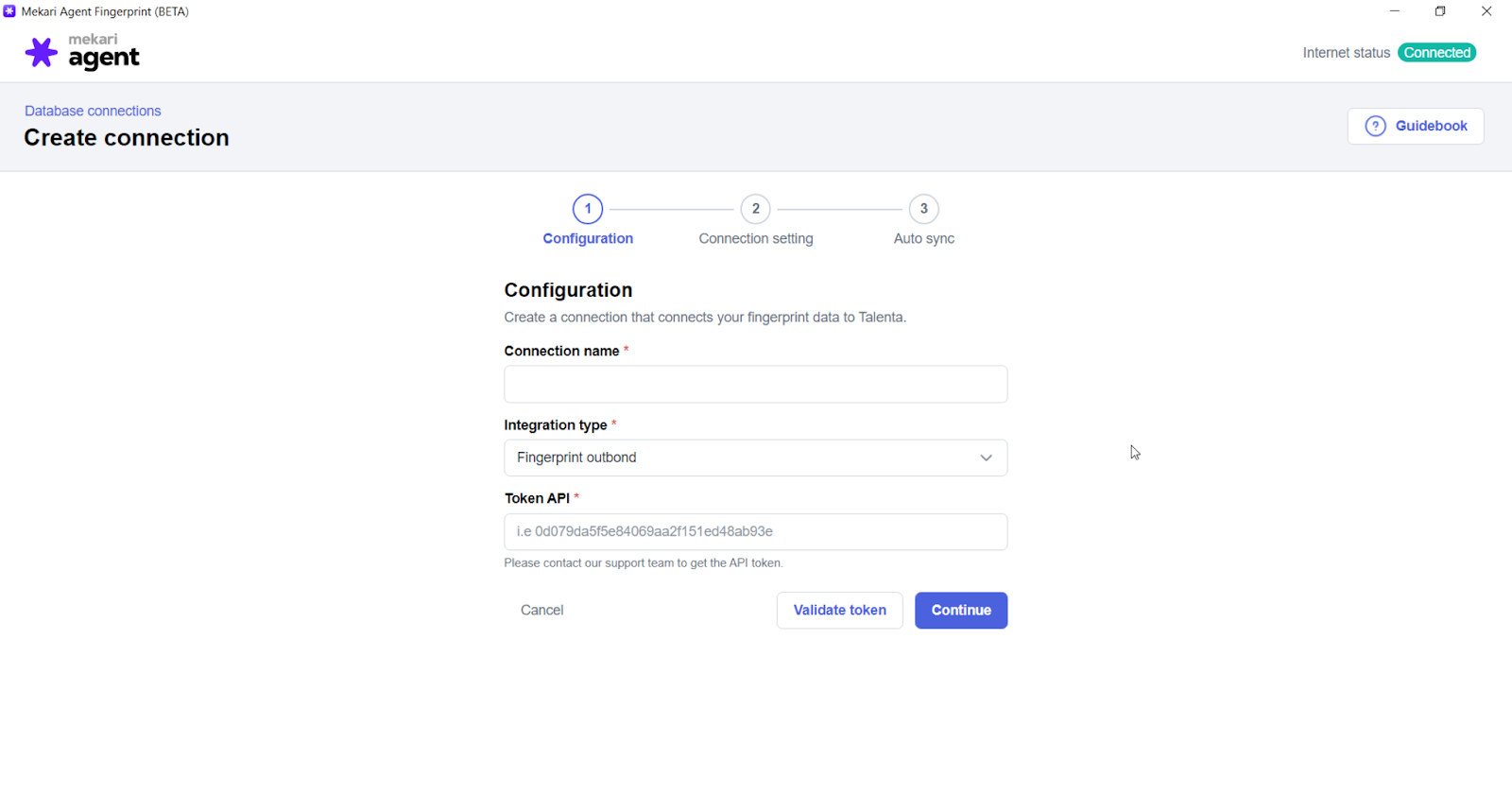Click the app icon in the title bar
The height and width of the screenshot is (795, 1512).
9,11
